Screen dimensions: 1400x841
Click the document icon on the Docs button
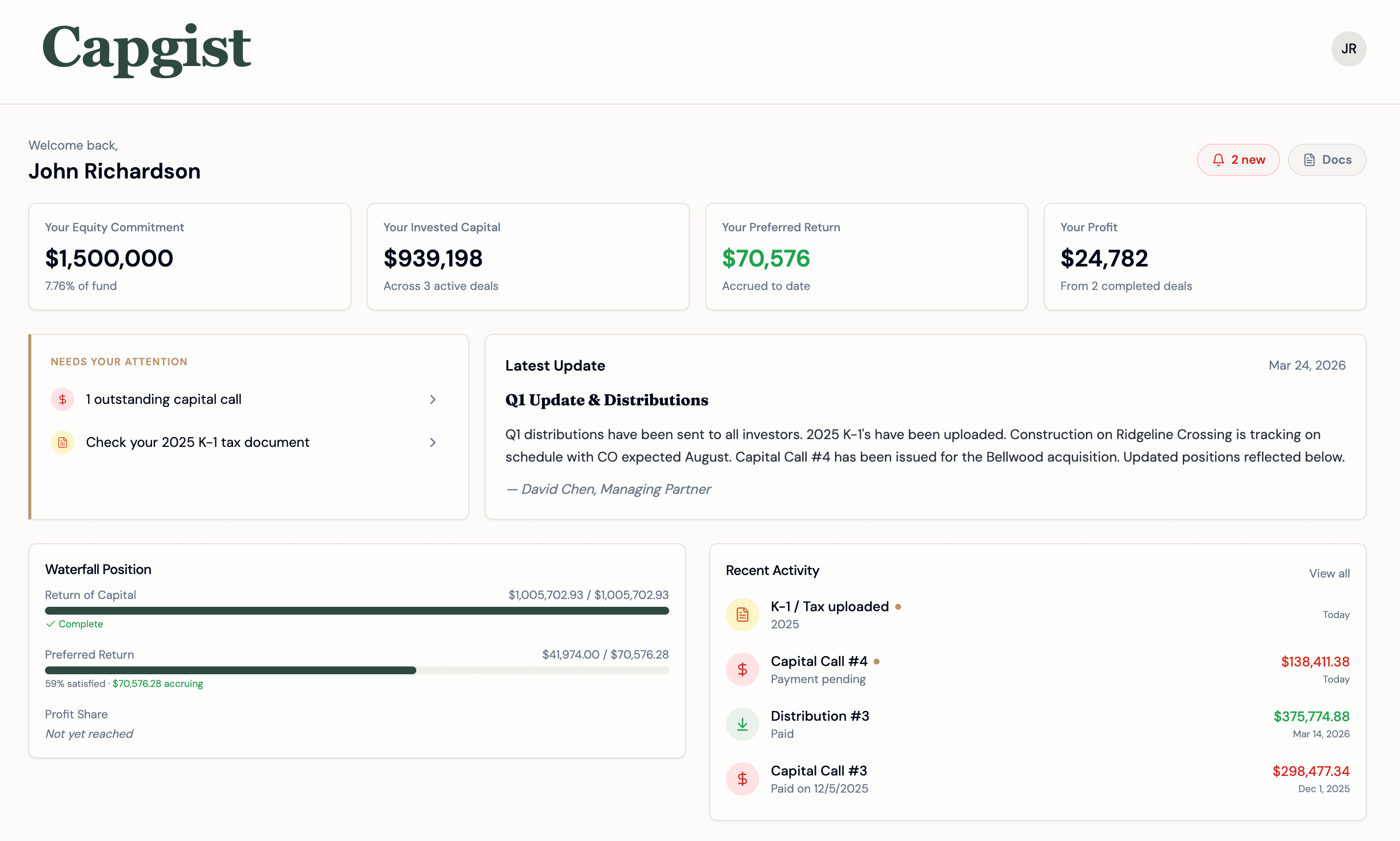coord(1310,159)
